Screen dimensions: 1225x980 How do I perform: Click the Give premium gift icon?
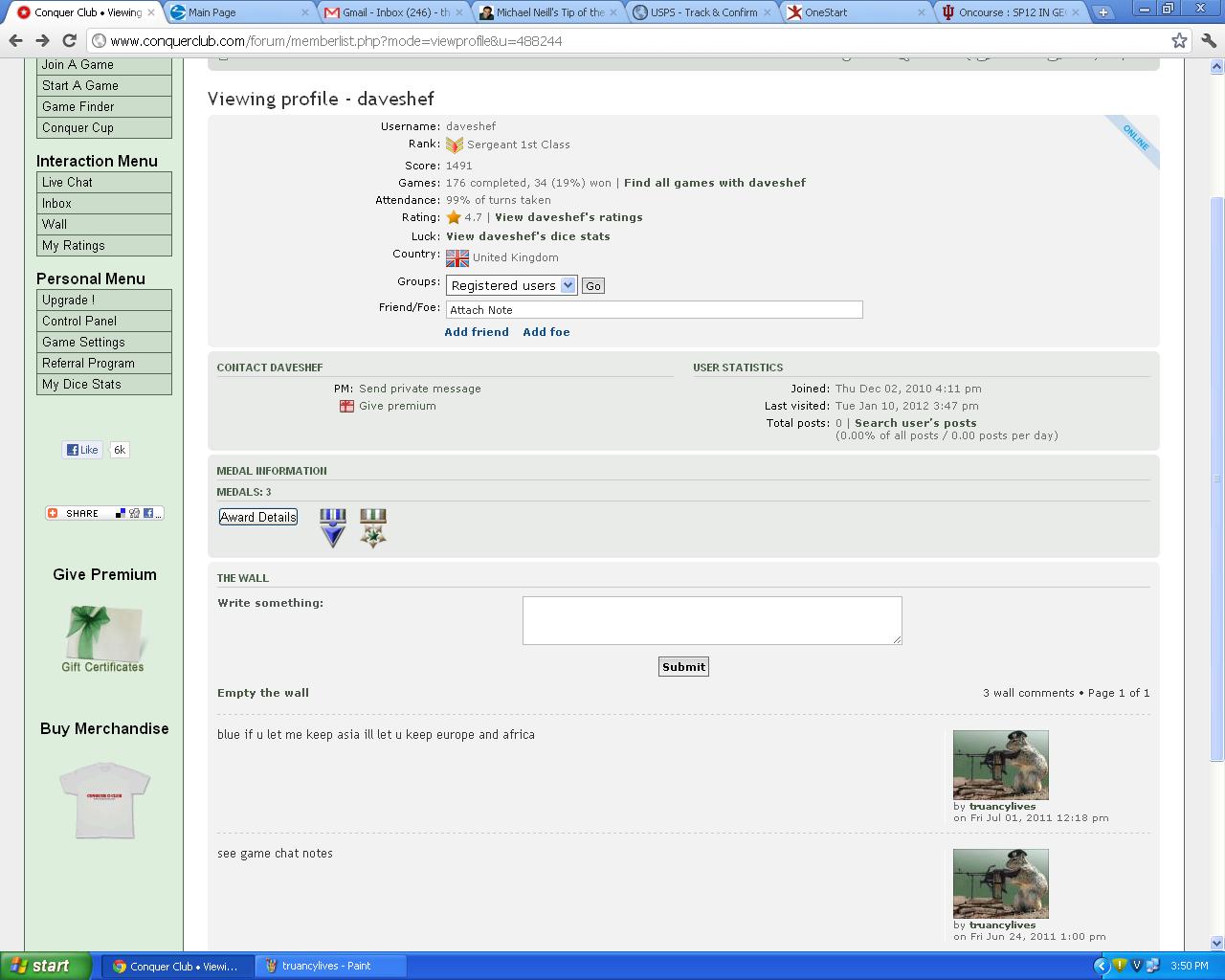click(346, 407)
